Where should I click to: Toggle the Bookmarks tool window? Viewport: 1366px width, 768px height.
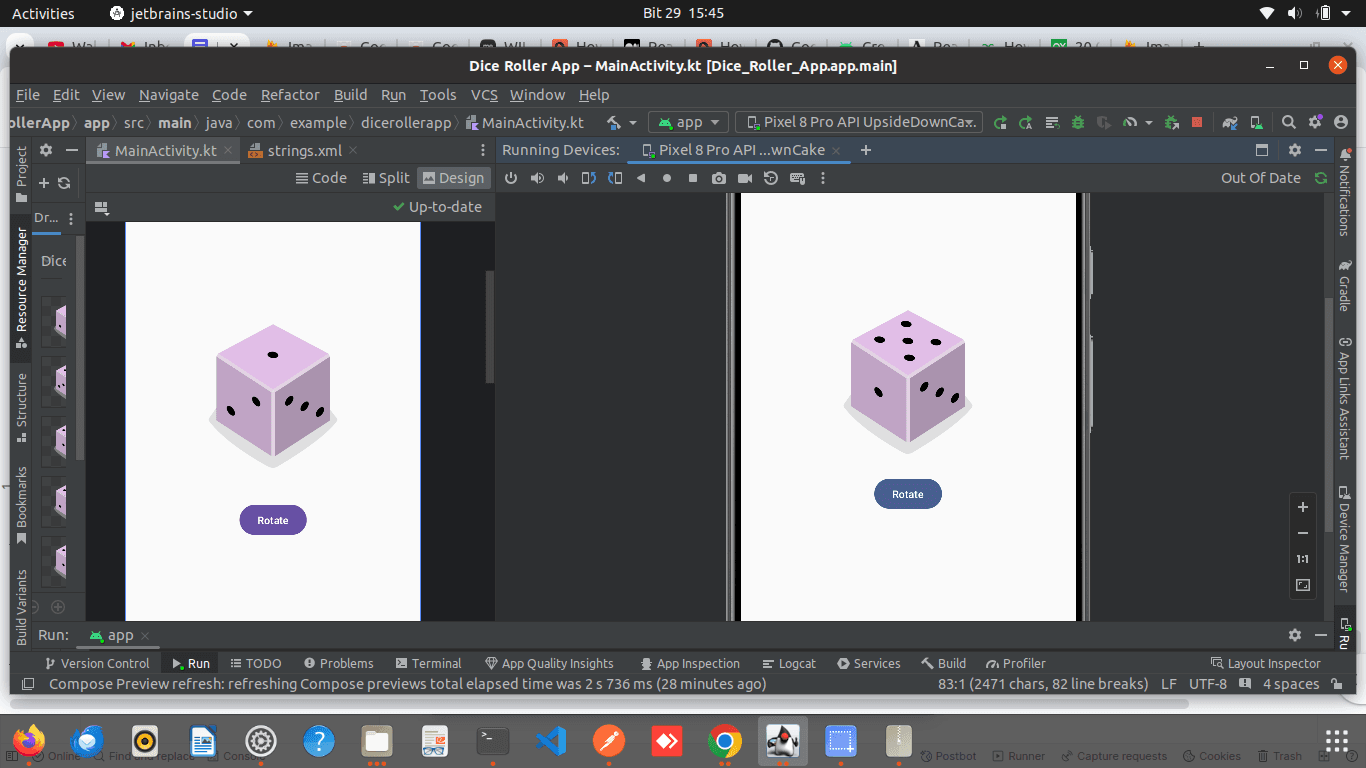pyautogui.click(x=21, y=506)
